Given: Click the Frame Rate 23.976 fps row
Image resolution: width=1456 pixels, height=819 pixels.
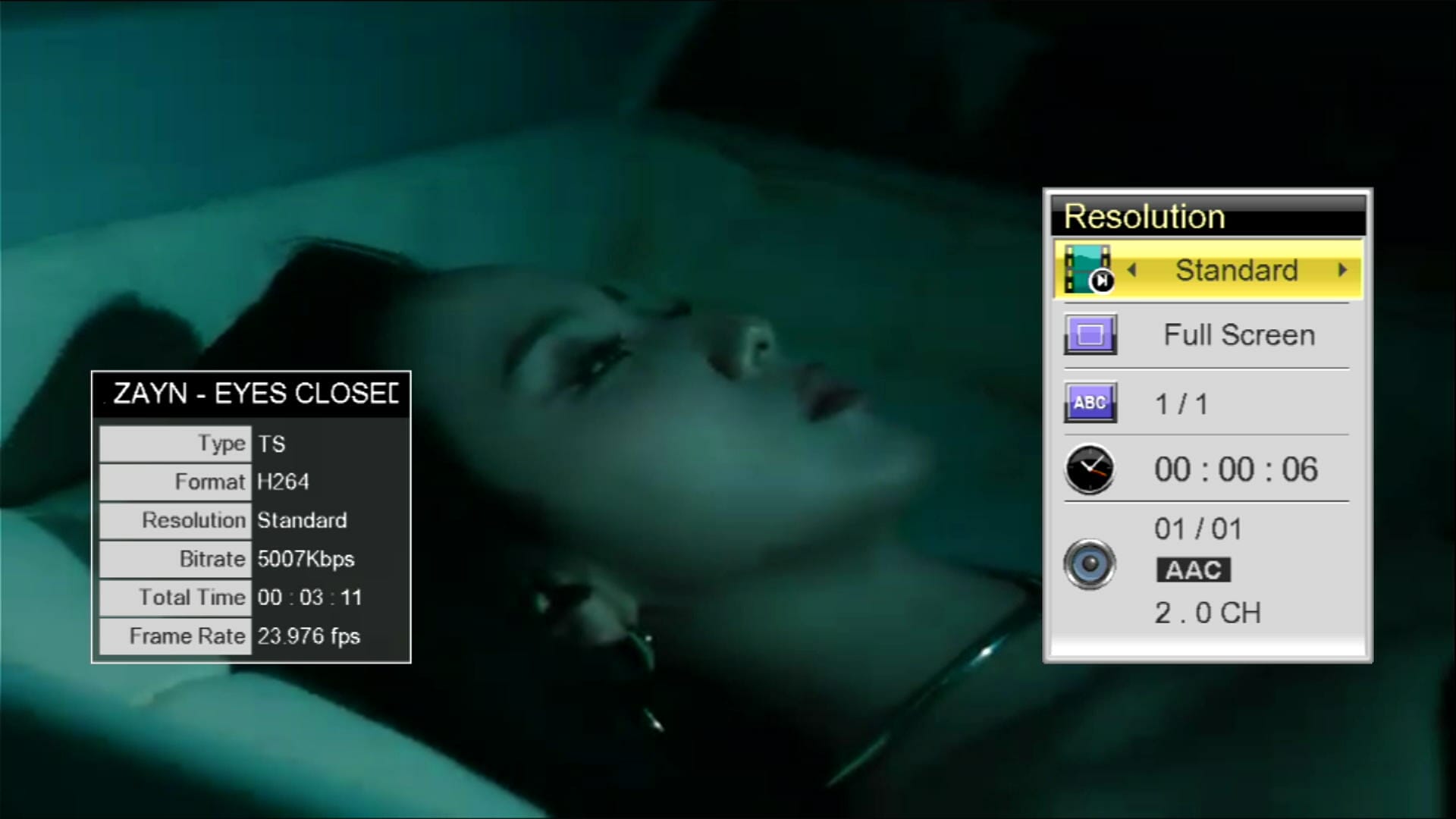Looking at the screenshot, I should [x=252, y=636].
